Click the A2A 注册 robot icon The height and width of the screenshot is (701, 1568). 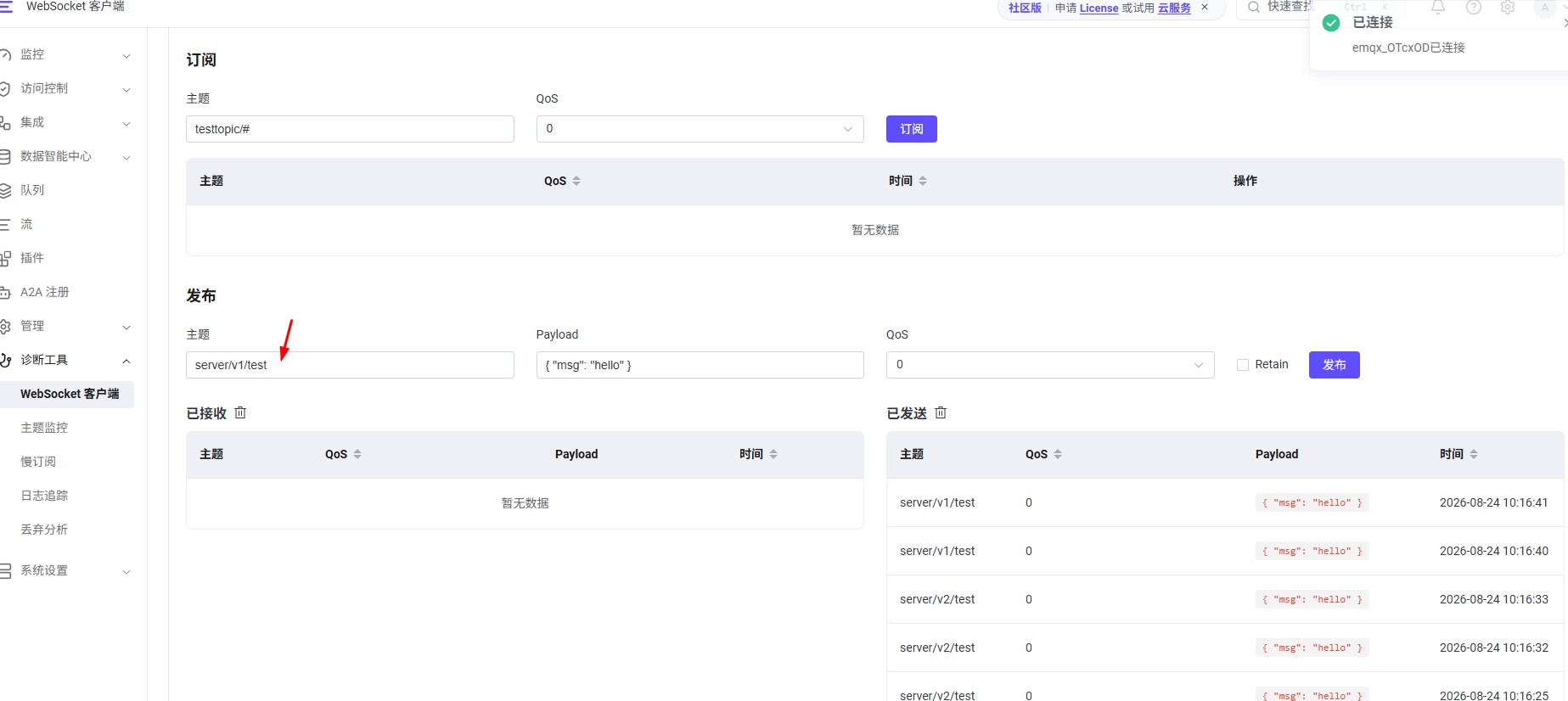click(x=5, y=292)
